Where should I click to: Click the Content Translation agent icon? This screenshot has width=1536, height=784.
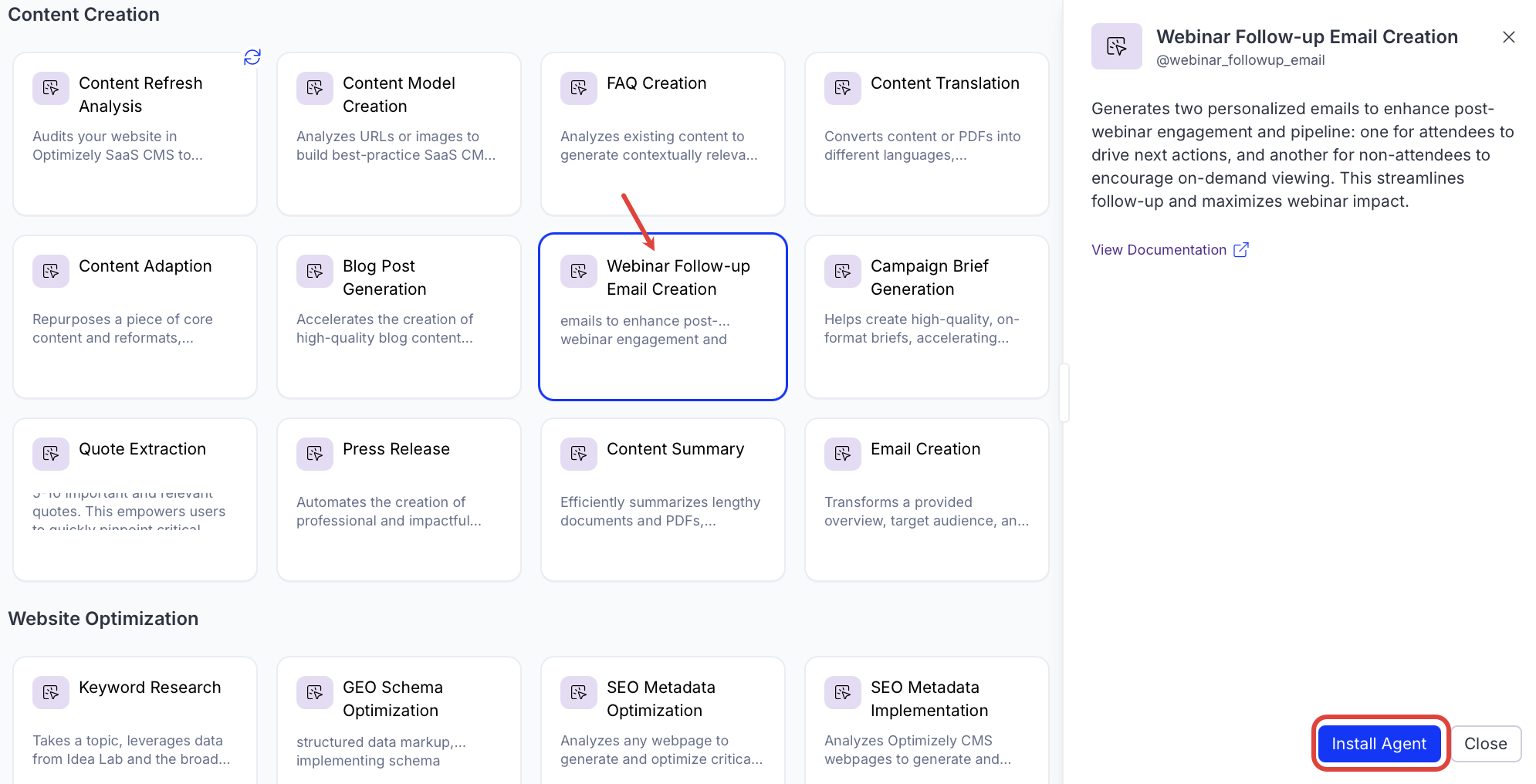pos(843,88)
